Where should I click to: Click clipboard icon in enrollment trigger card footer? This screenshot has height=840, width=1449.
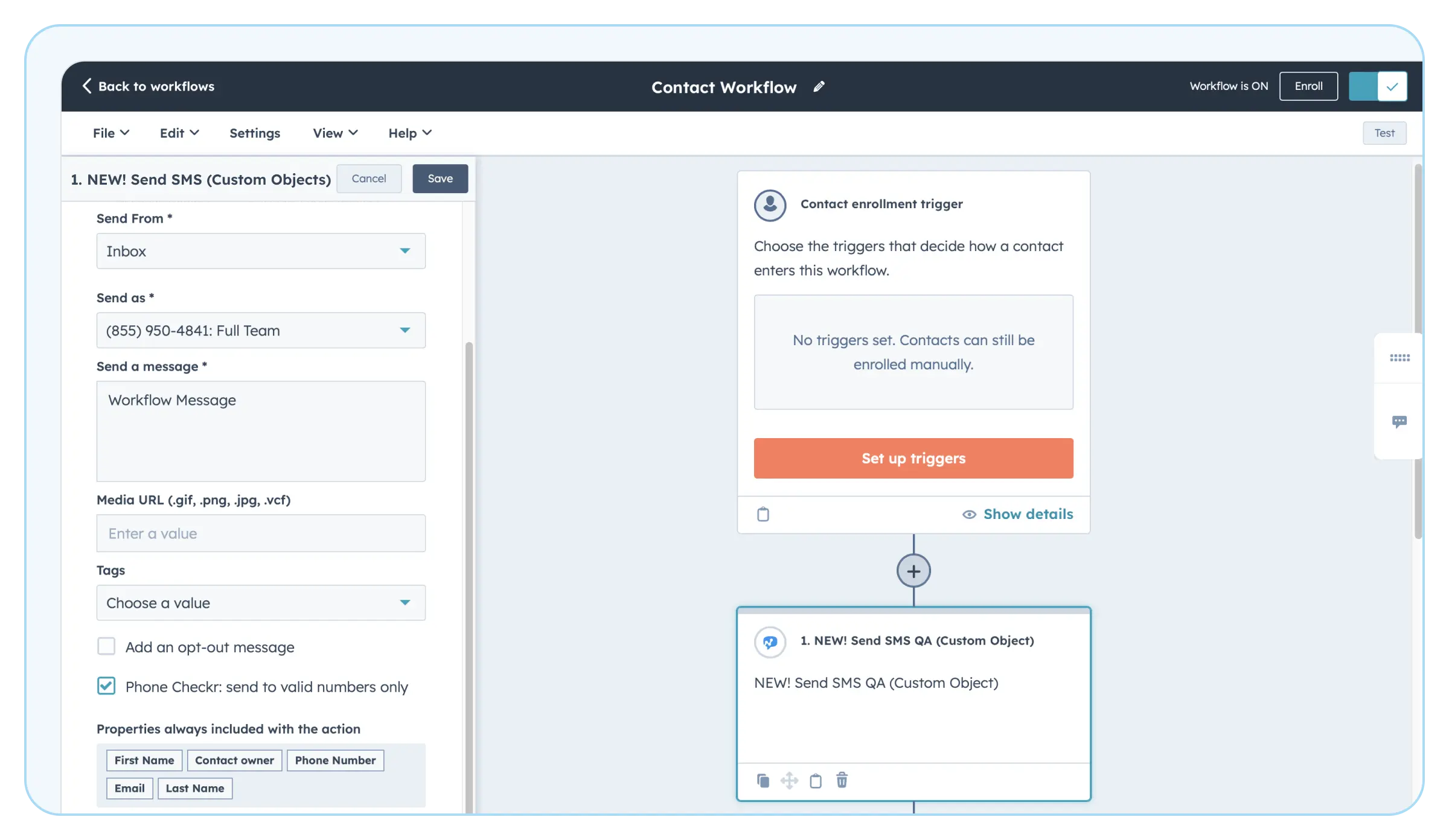pyautogui.click(x=763, y=514)
